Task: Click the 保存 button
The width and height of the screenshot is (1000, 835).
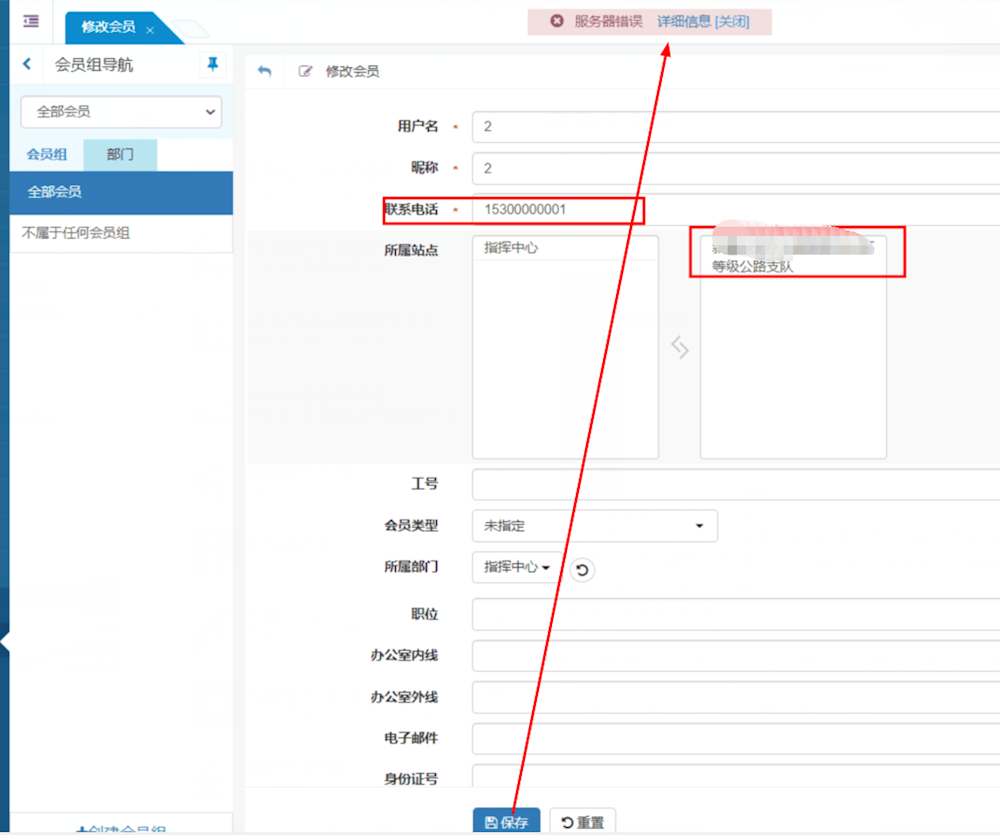Action: pos(506,822)
